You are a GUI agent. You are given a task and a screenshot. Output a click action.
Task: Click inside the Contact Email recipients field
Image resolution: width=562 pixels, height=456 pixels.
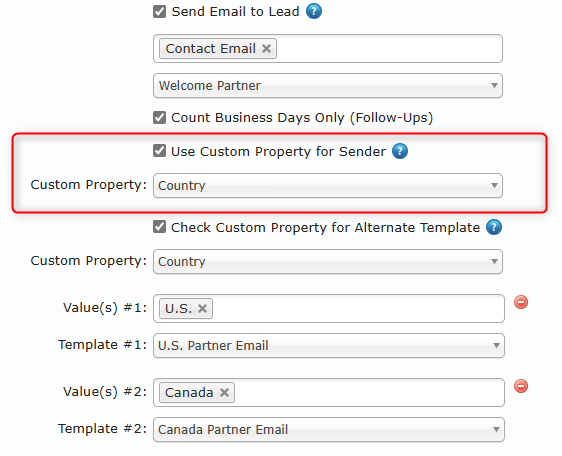pos(387,48)
